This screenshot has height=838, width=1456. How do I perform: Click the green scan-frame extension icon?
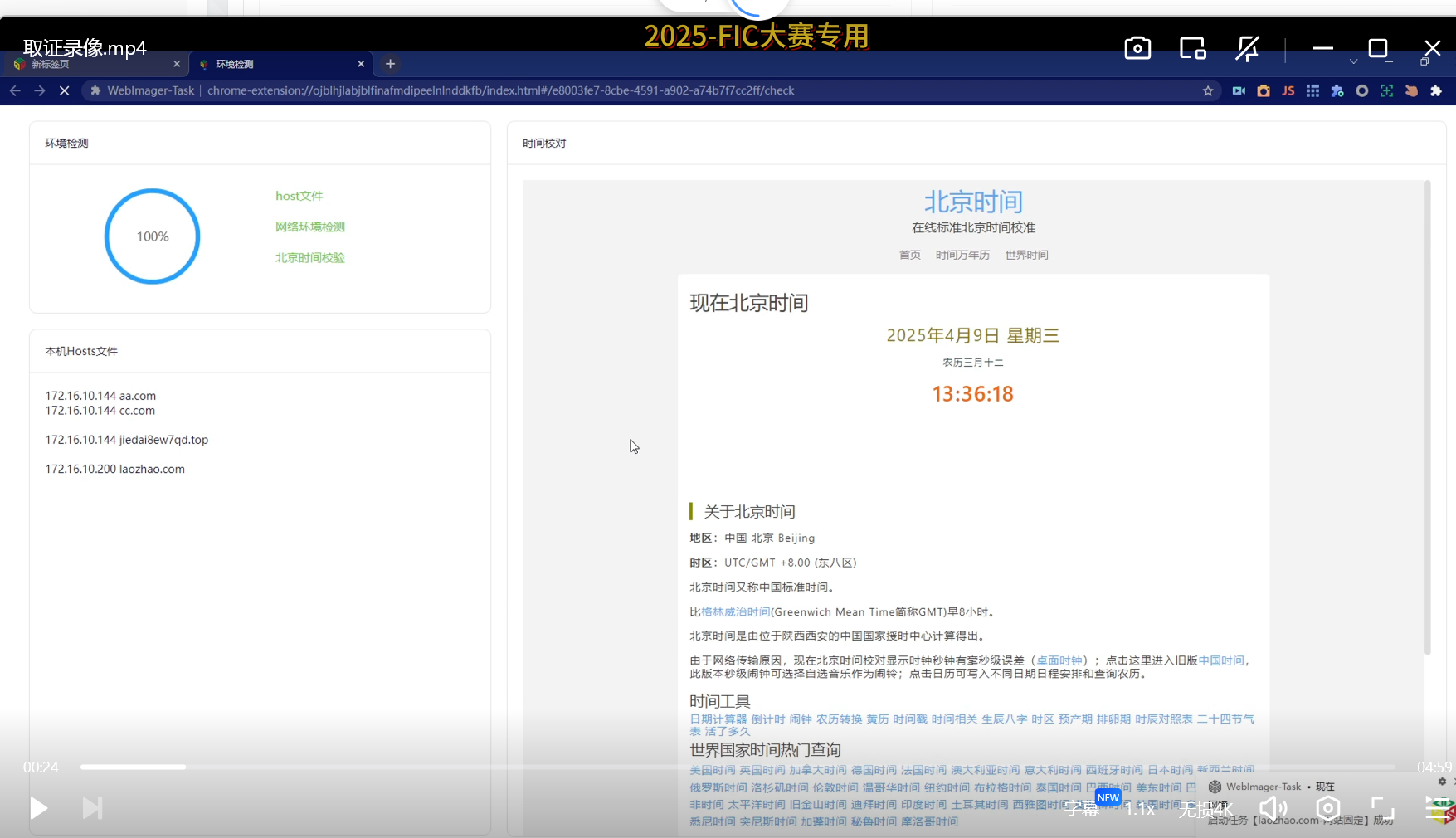(1386, 90)
